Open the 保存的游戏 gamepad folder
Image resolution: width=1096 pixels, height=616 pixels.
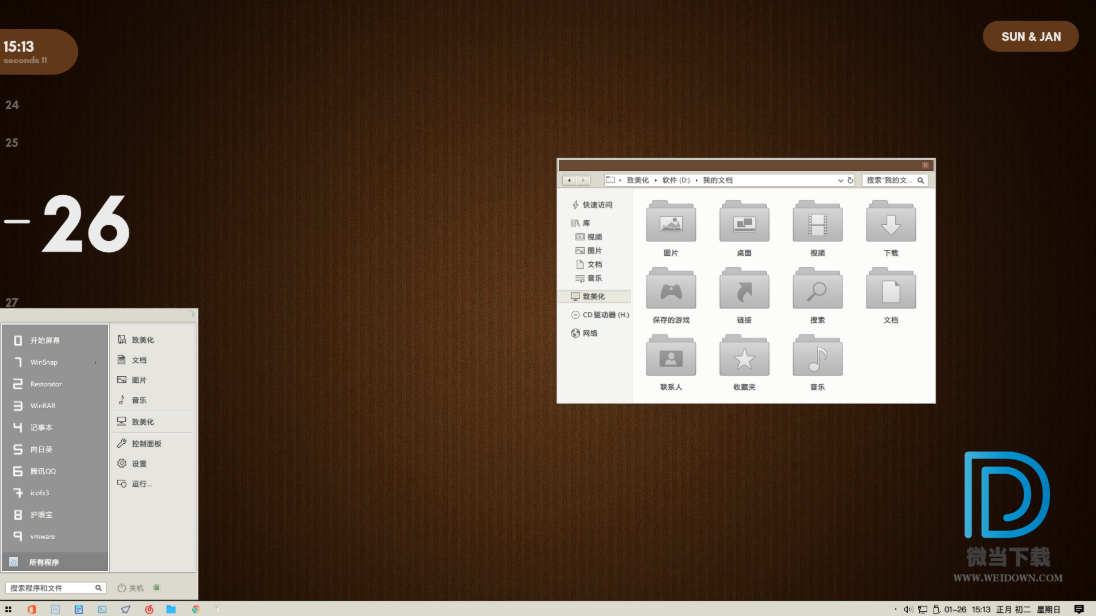670,295
